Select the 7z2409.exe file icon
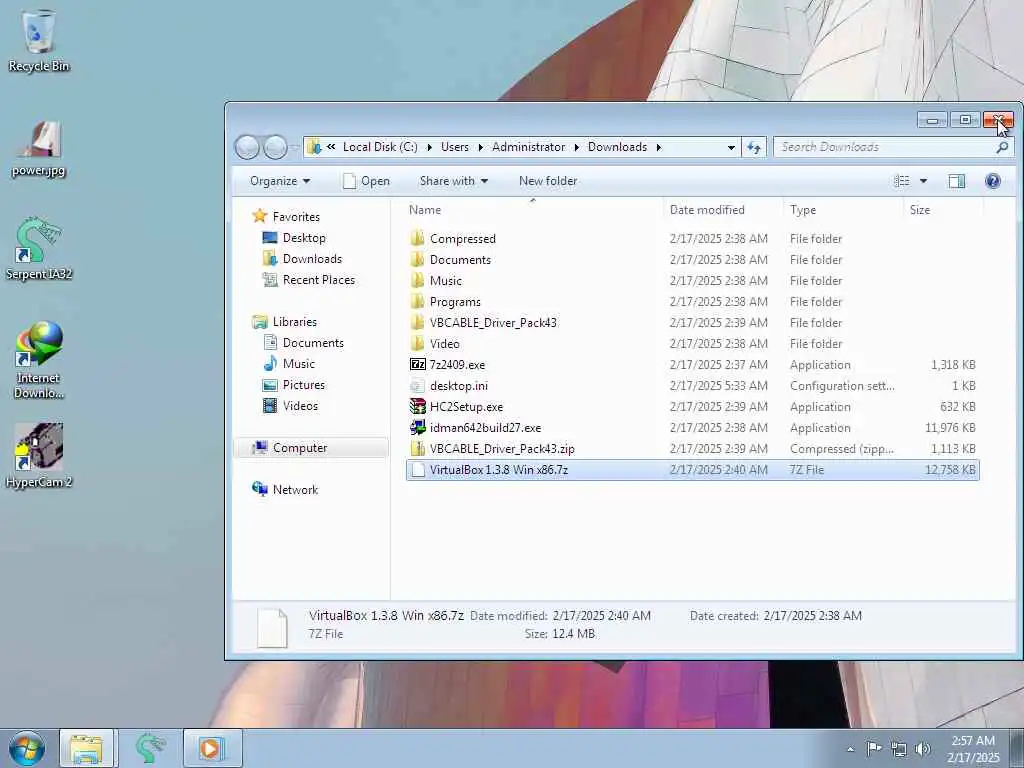Screen dimensions: 1024x768 click(x=418, y=364)
